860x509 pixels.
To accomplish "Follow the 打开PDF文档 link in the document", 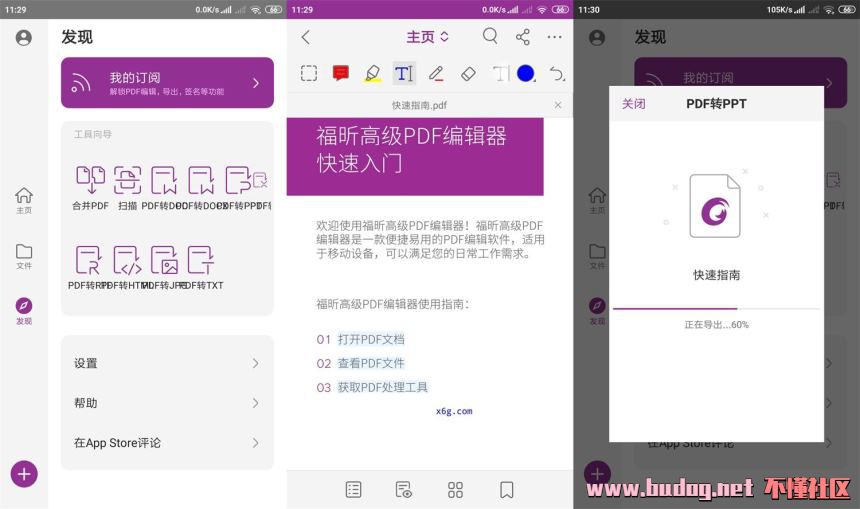I will pos(370,339).
